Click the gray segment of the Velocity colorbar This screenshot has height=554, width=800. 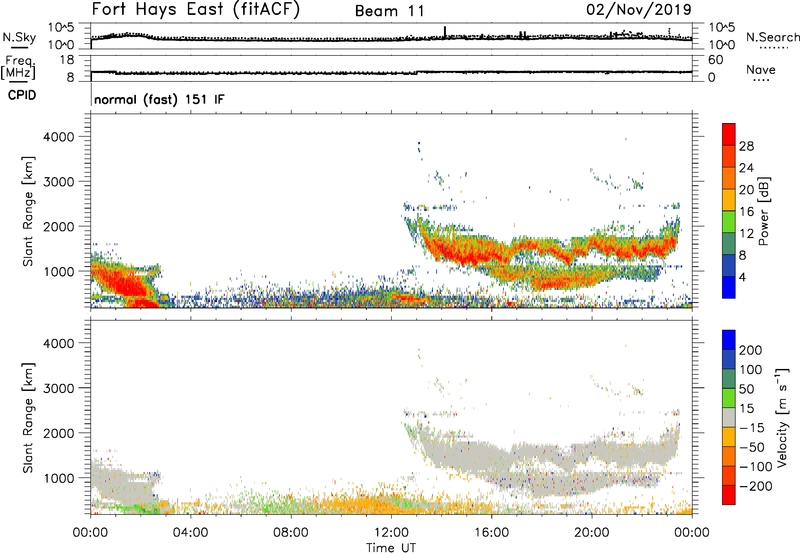coord(729,417)
